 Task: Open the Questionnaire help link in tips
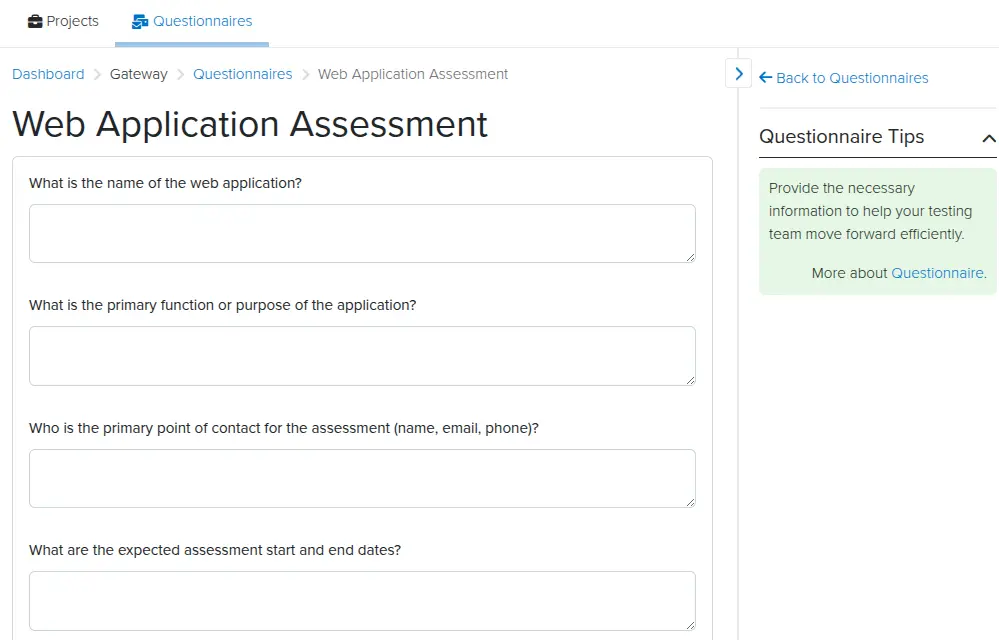pos(937,273)
